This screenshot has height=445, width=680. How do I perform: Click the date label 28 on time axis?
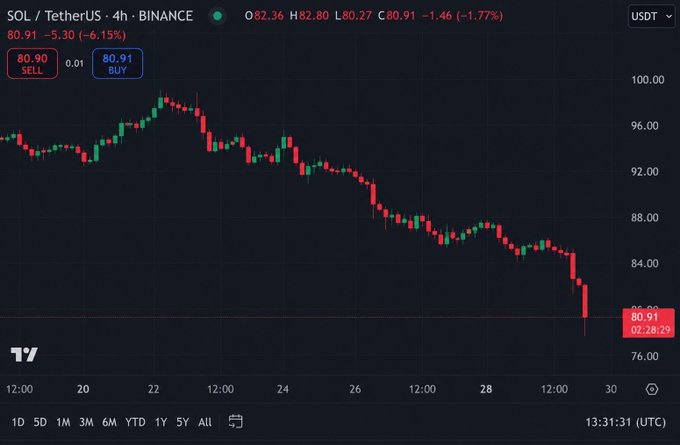[x=486, y=389]
